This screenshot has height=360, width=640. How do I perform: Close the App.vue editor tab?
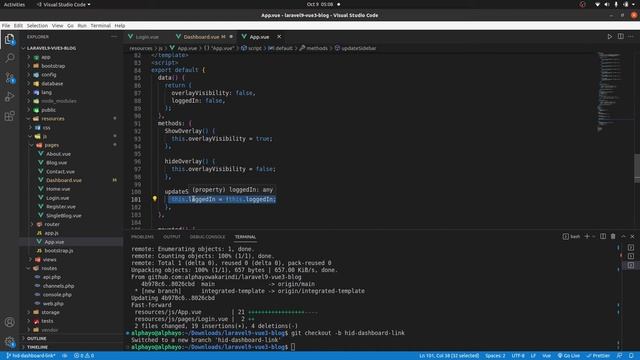click(x=279, y=37)
